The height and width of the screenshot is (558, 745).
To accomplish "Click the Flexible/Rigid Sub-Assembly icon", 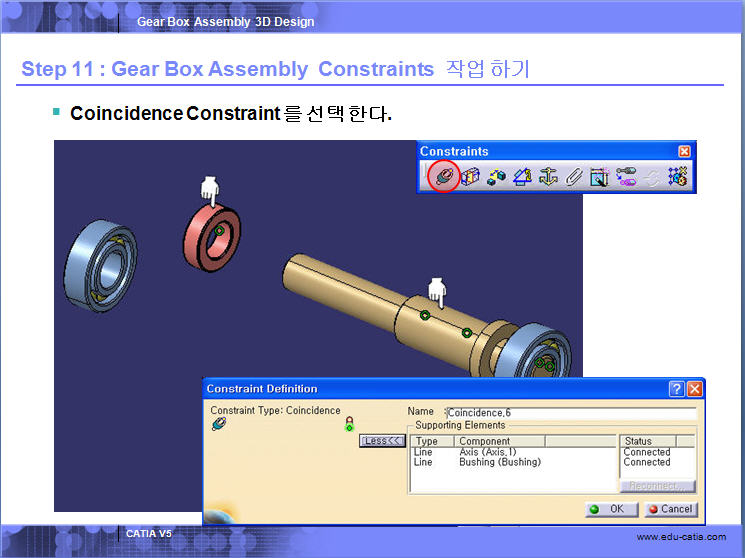I will (626, 177).
